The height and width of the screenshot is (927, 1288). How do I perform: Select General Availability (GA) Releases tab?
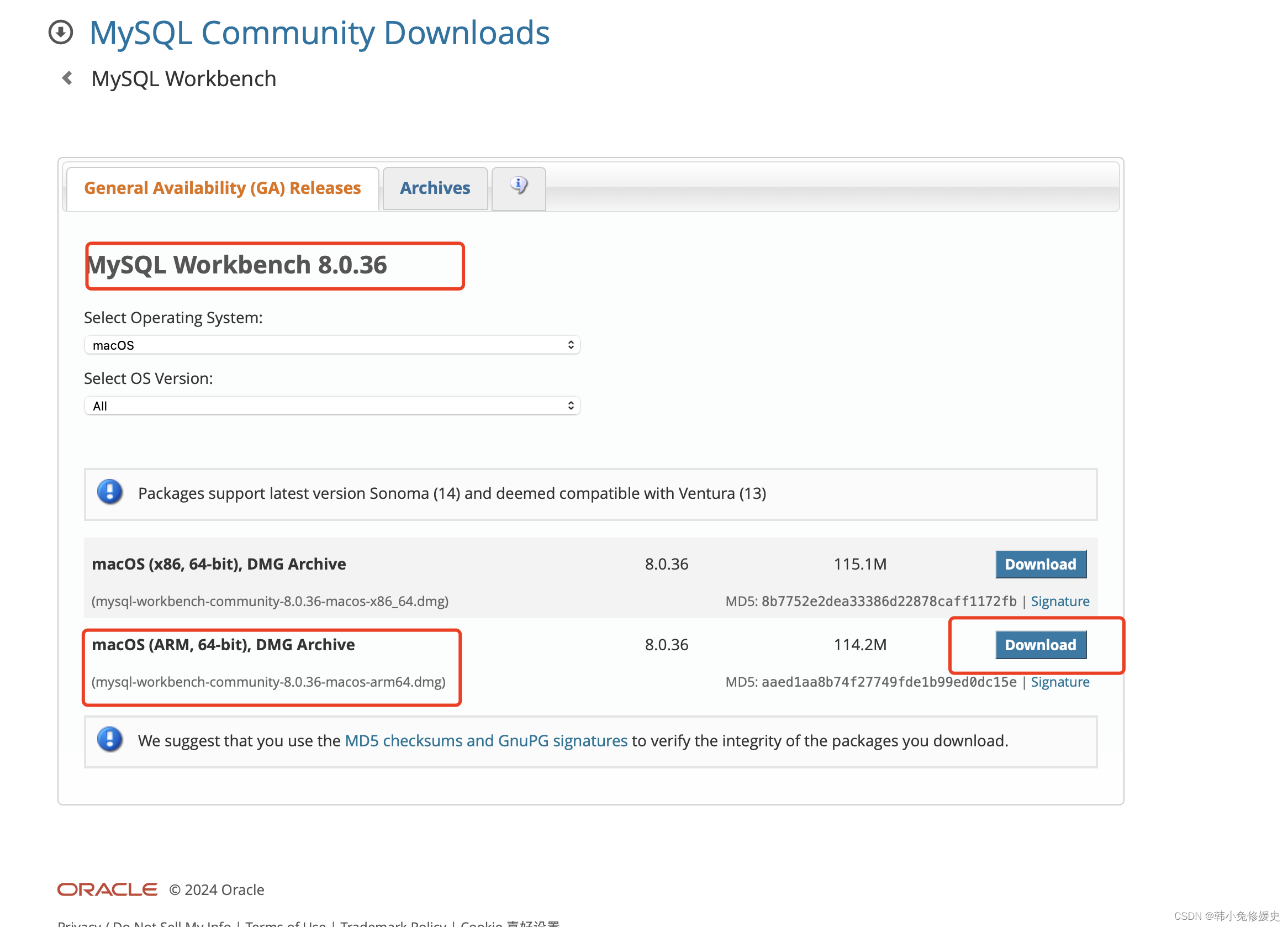click(222, 188)
